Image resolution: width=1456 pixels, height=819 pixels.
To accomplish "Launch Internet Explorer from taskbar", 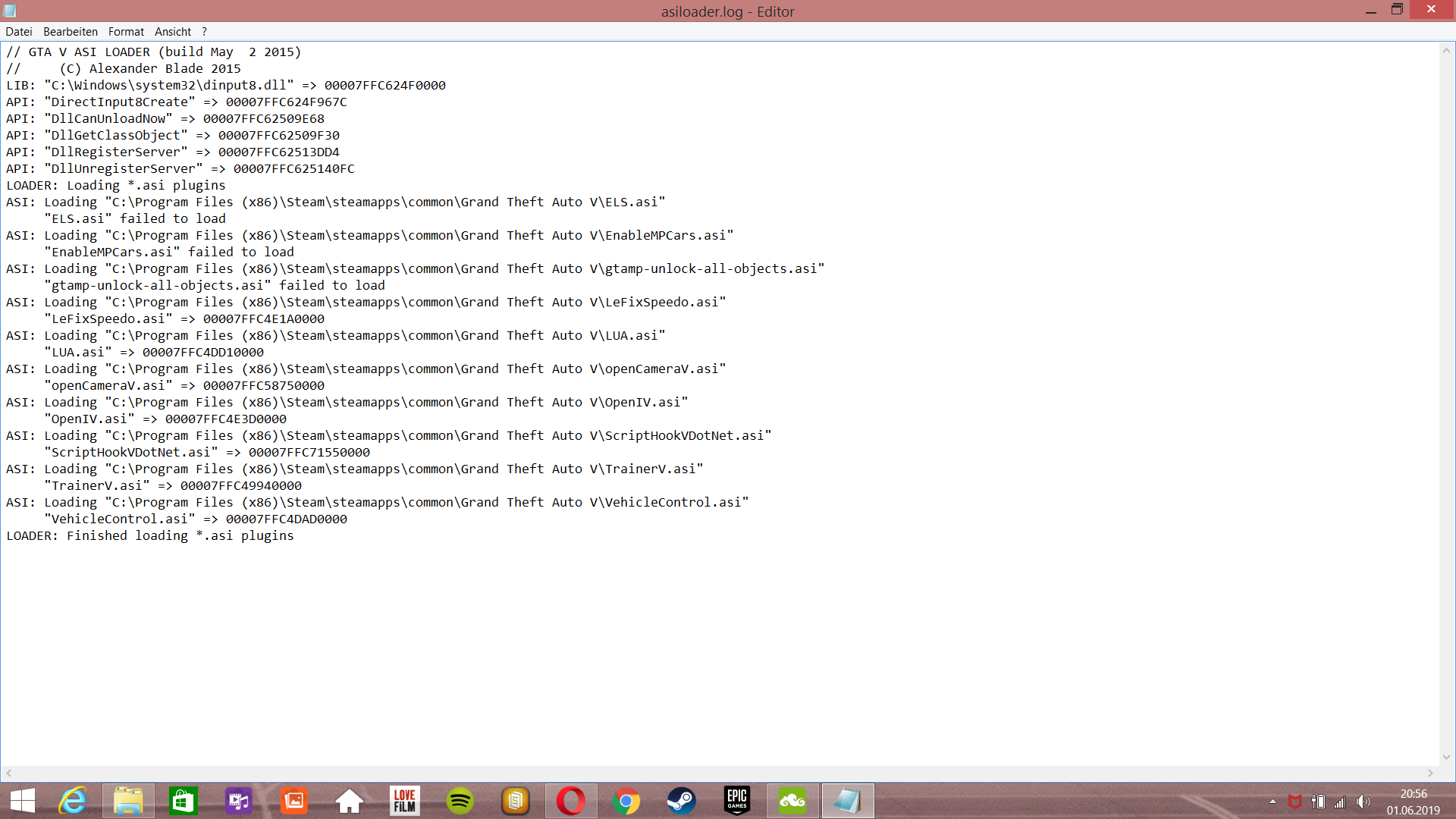I will click(x=74, y=801).
